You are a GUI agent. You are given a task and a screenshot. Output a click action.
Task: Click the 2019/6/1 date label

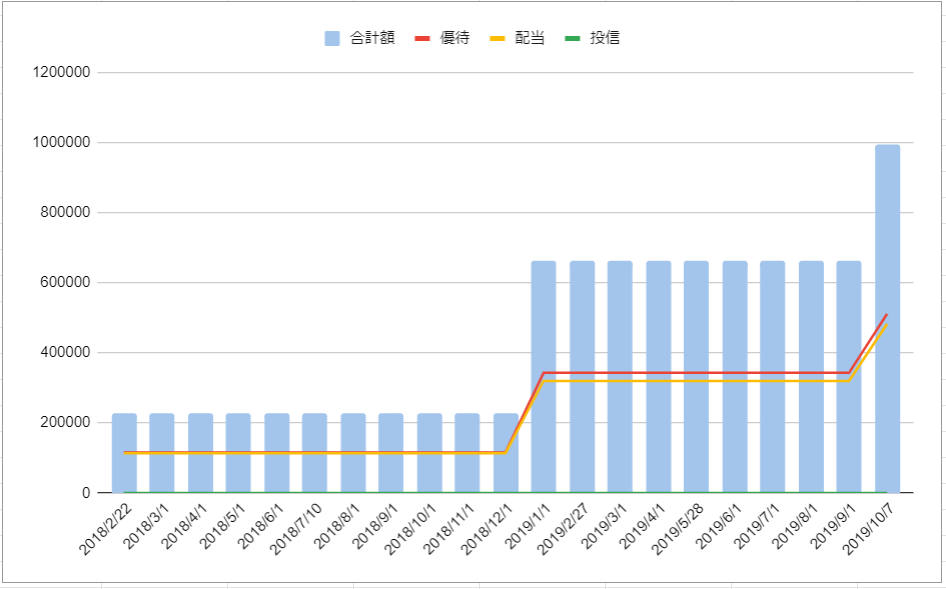(720, 526)
